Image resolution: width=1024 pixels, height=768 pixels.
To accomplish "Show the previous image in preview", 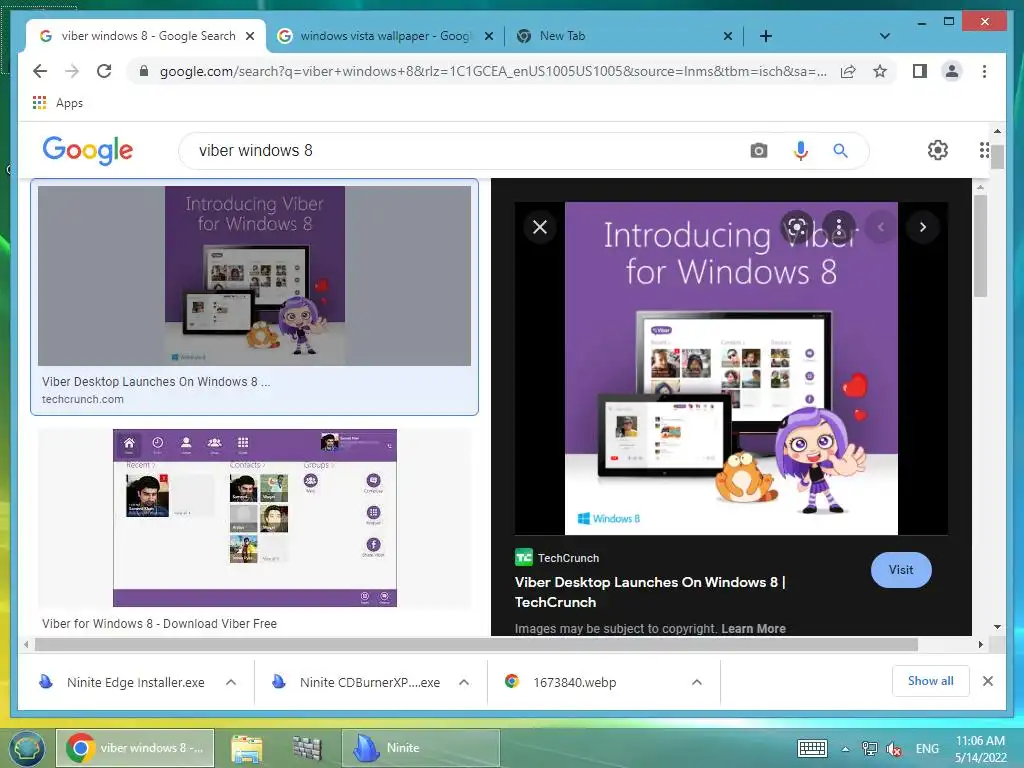I will (881, 227).
